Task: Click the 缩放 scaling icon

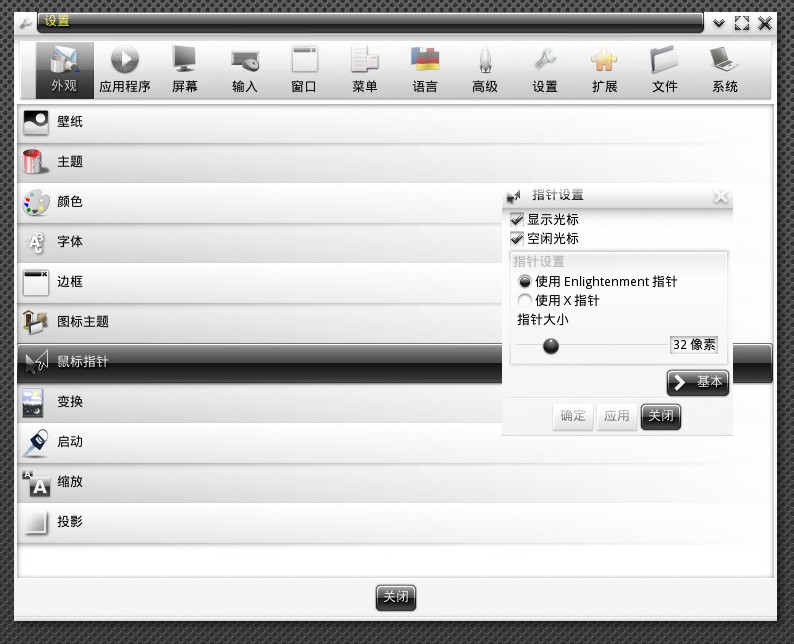Action: point(36,483)
